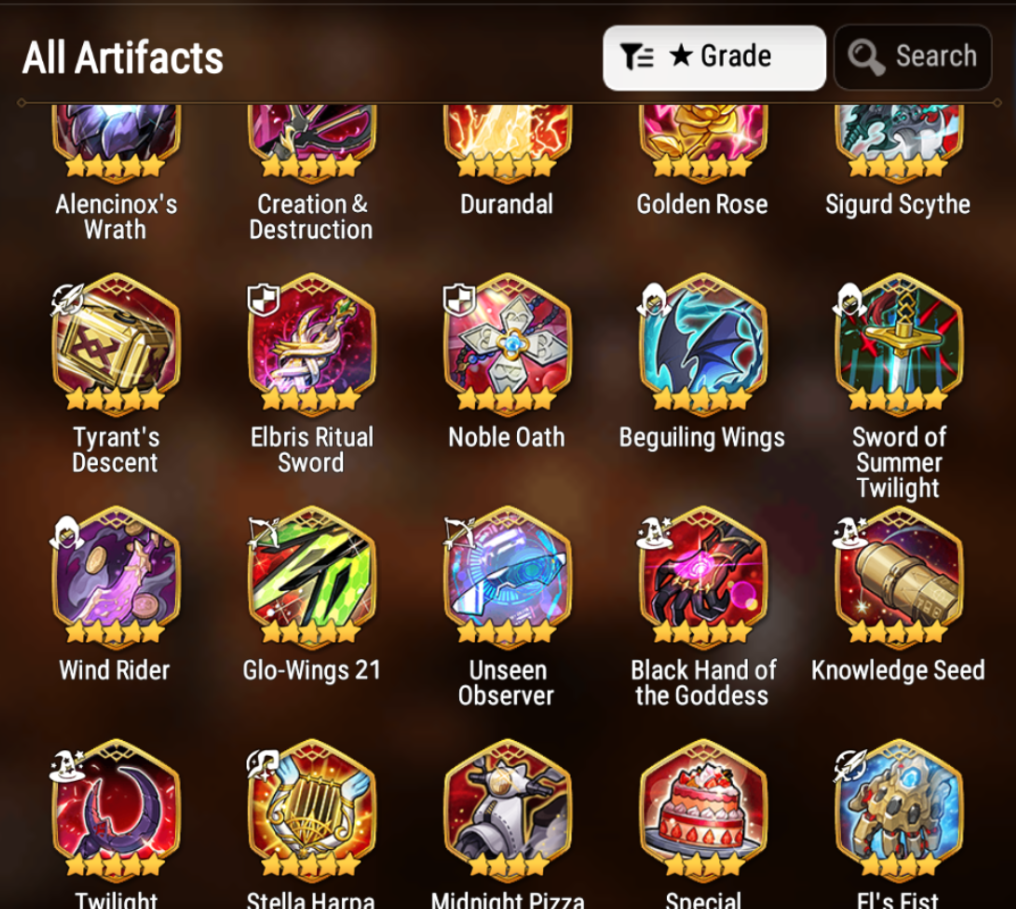Image resolution: width=1016 pixels, height=909 pixels.
Task: Click the Search field
Action: (913, 57)
